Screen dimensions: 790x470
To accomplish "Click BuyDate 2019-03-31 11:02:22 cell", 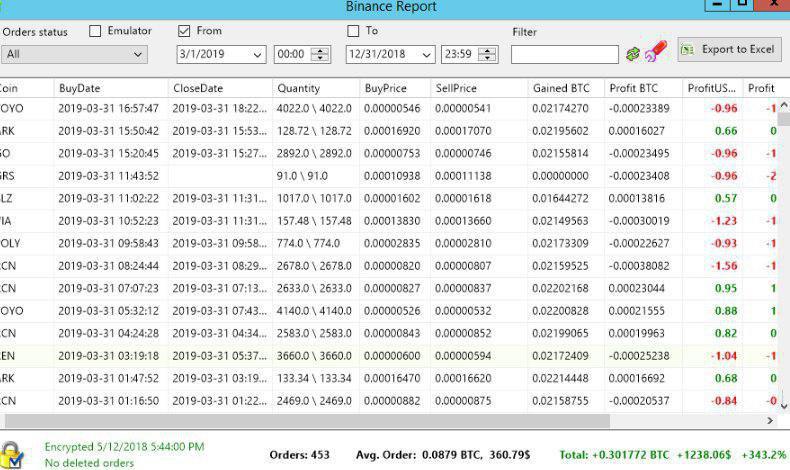I will coord(108,198).
